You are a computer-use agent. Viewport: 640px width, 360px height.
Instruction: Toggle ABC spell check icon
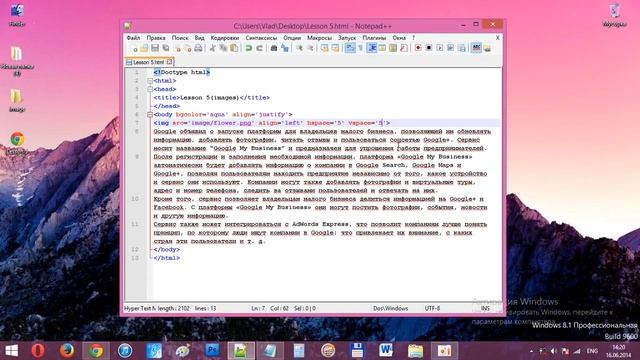coord(476,48)
